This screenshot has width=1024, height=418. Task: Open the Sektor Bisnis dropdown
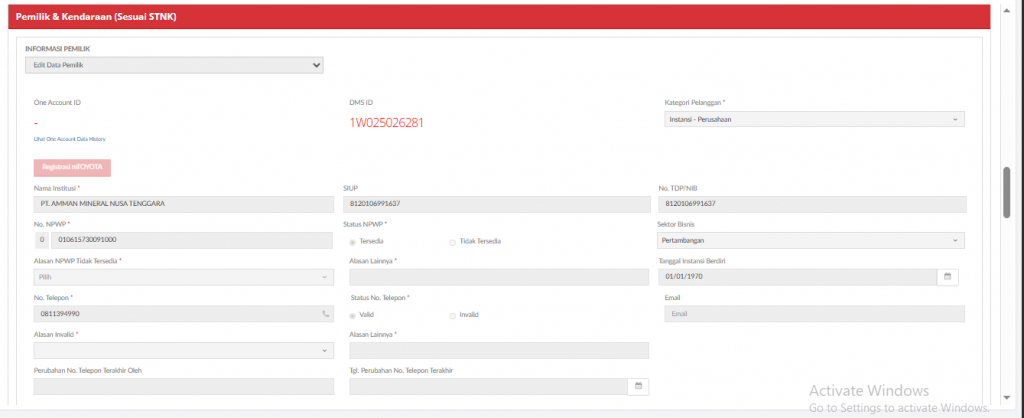point(811,241)
